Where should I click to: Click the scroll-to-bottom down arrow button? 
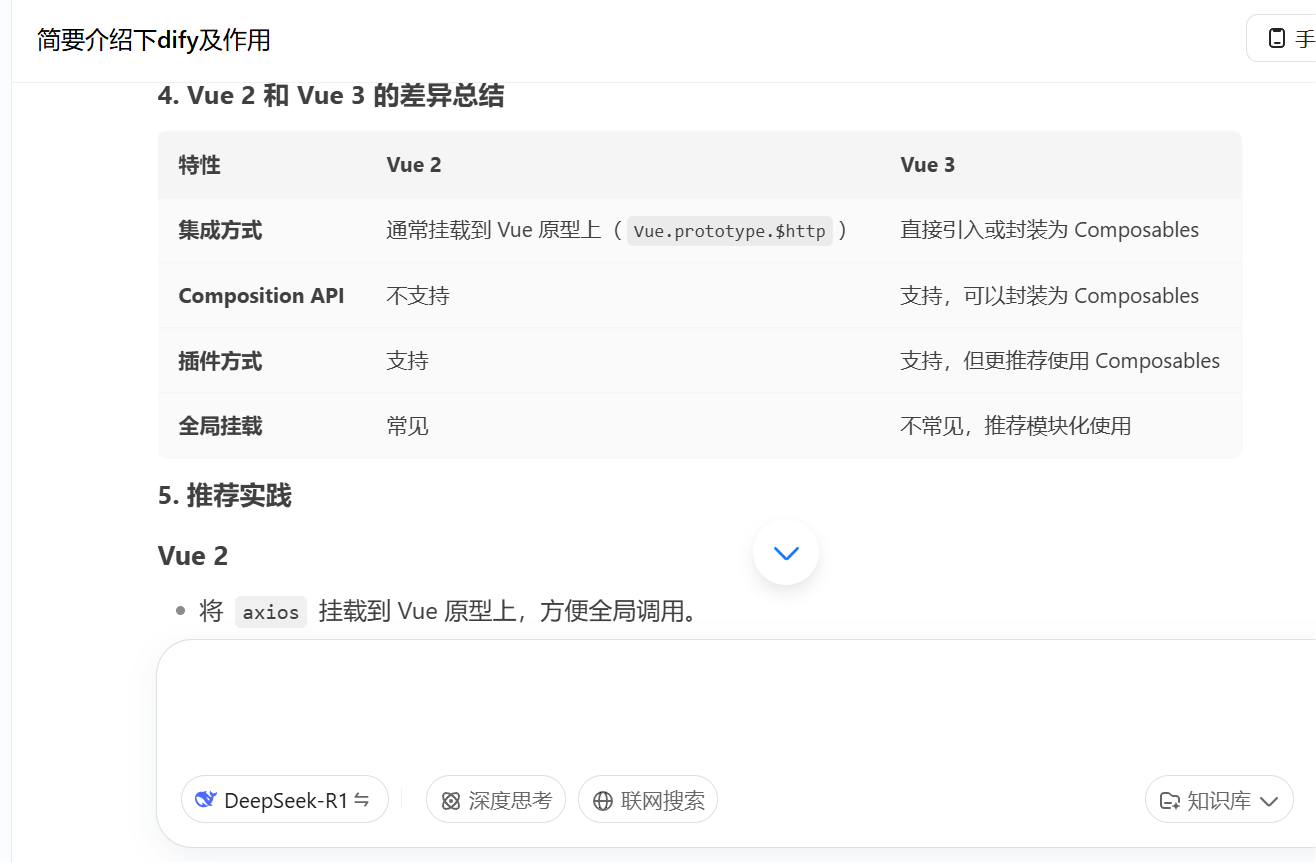(786, 553)
